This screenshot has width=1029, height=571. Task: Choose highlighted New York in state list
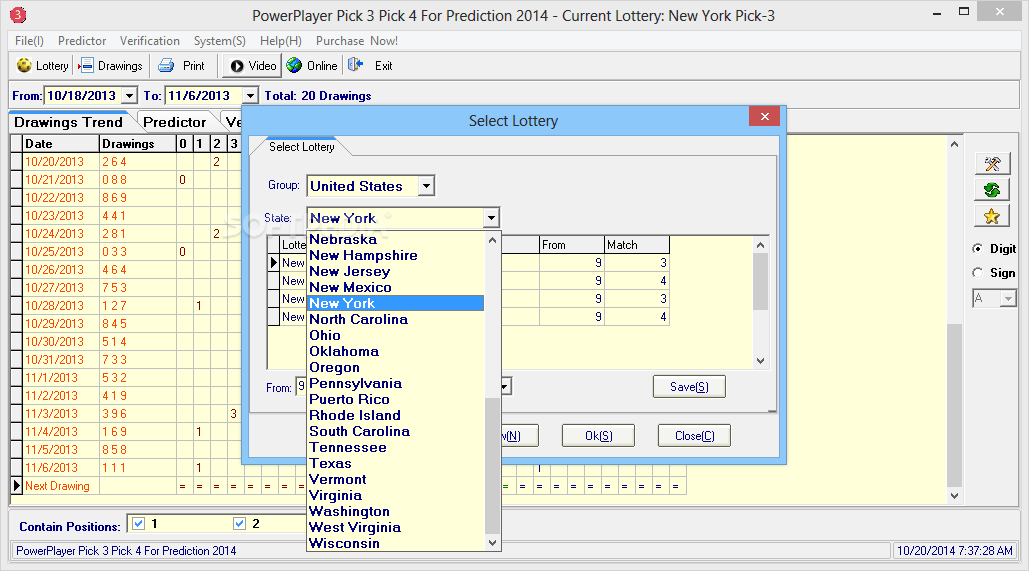pyautogui.click(x=396, y=303)
